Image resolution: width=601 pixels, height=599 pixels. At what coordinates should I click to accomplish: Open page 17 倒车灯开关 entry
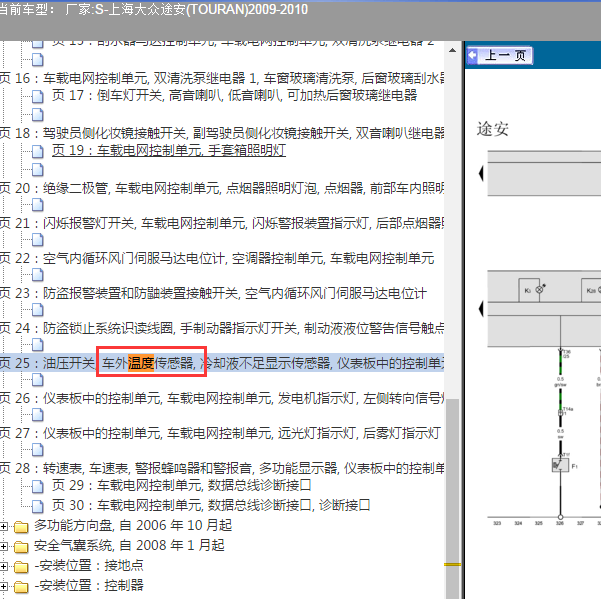[235, 95]
